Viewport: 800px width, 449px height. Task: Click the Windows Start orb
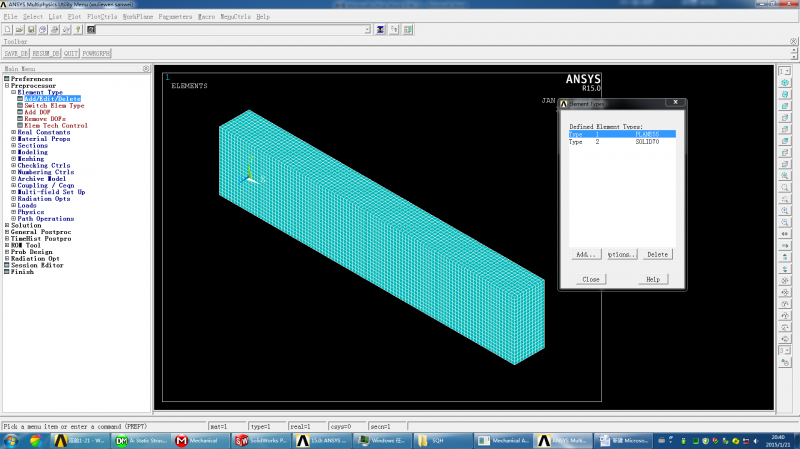coord(10,440)
